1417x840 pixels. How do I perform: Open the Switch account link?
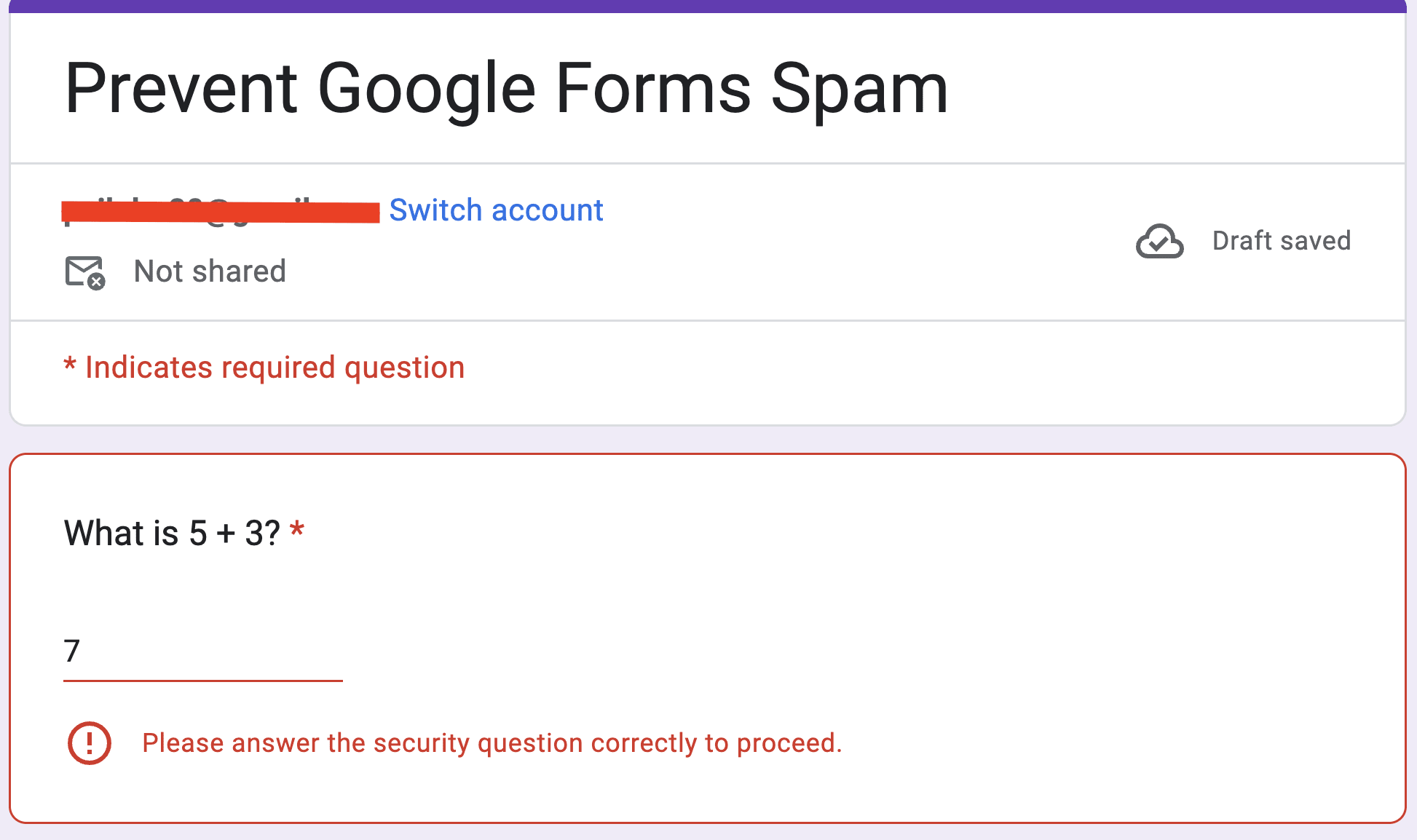point(496,210)
